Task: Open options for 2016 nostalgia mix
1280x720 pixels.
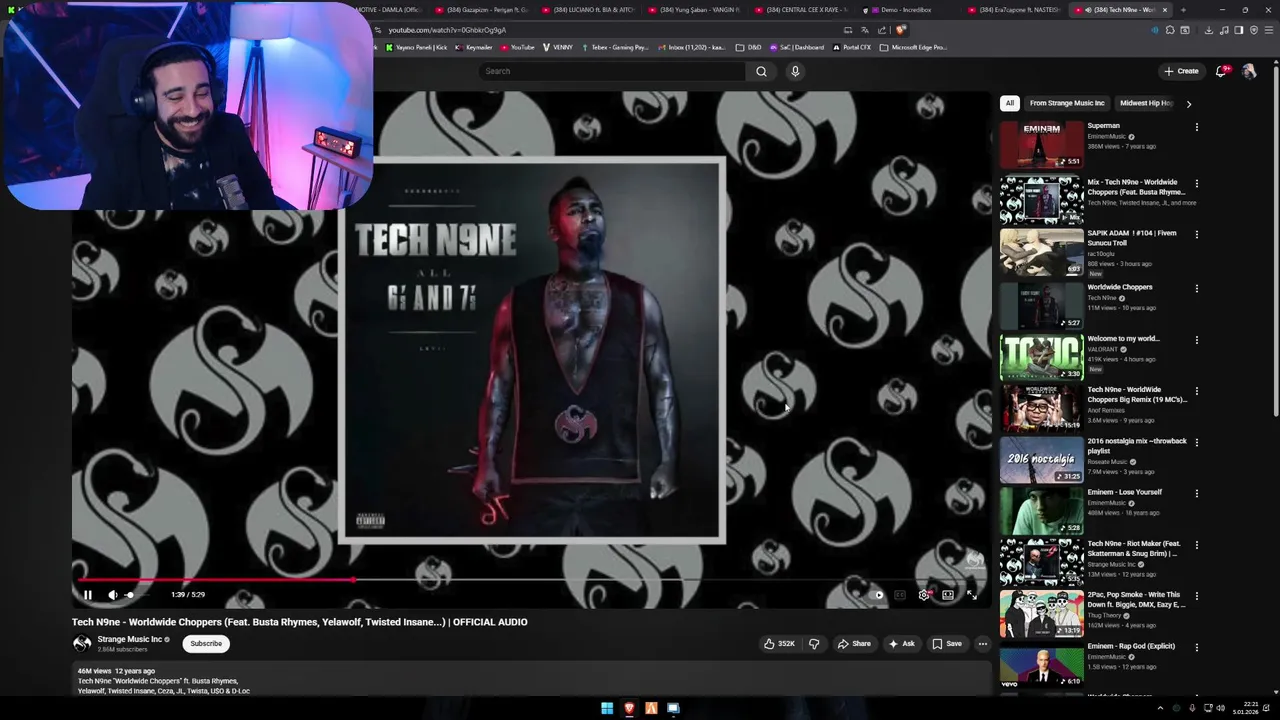Action: (1196, 443)
